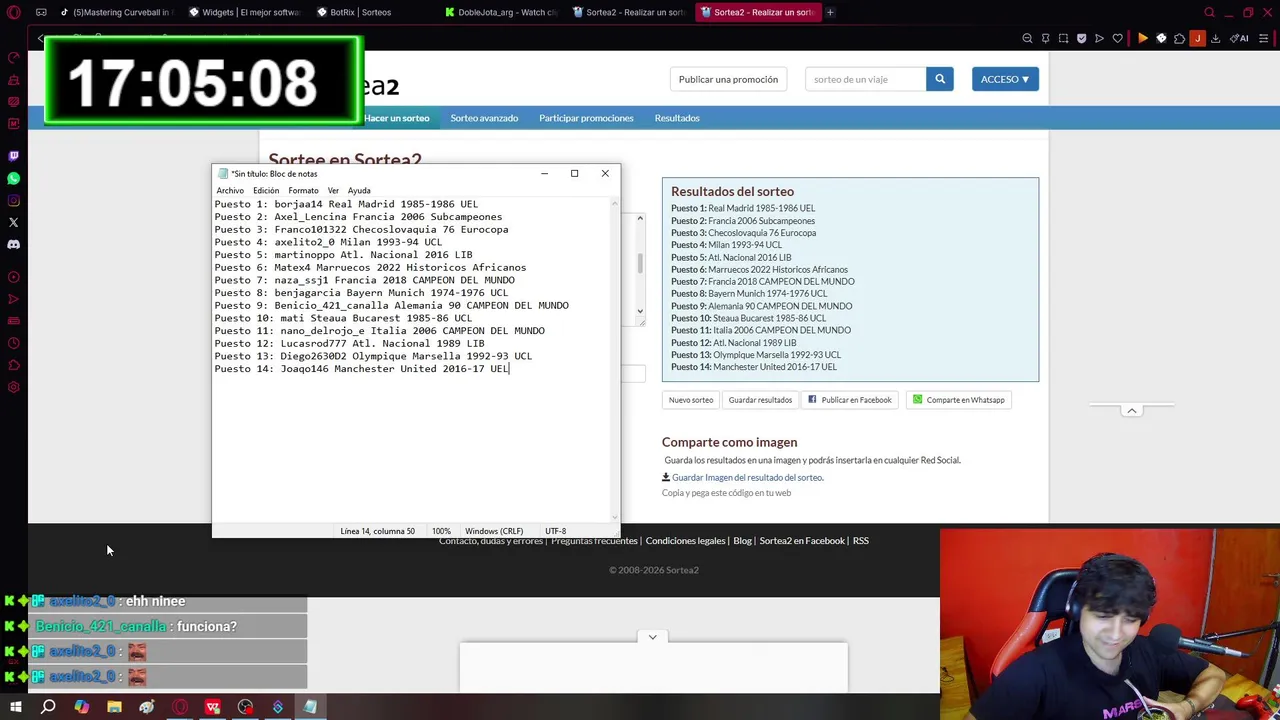Screen dimensions: 1280x720
Task: Click the browser zoom magnifier icon
Action: tap(1027, 38)
